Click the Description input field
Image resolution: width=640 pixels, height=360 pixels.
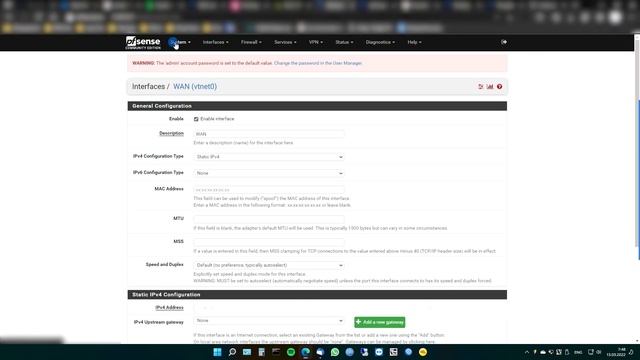pyautogui.click(x=269, y=134)
